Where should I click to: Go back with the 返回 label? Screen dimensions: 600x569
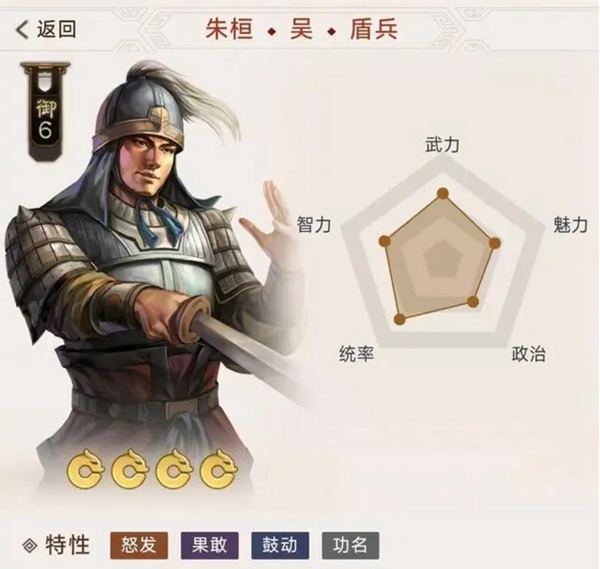click(57, 29)
